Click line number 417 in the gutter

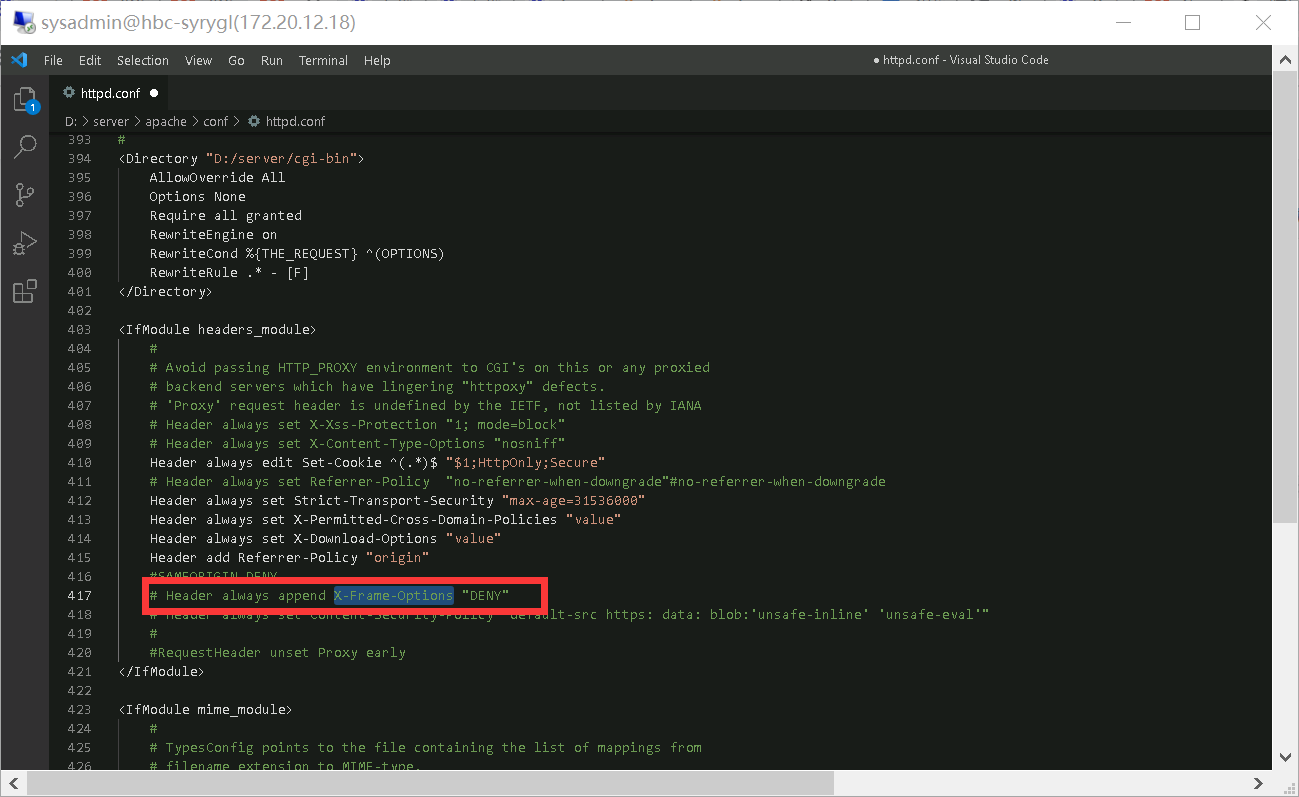(79, 595)
